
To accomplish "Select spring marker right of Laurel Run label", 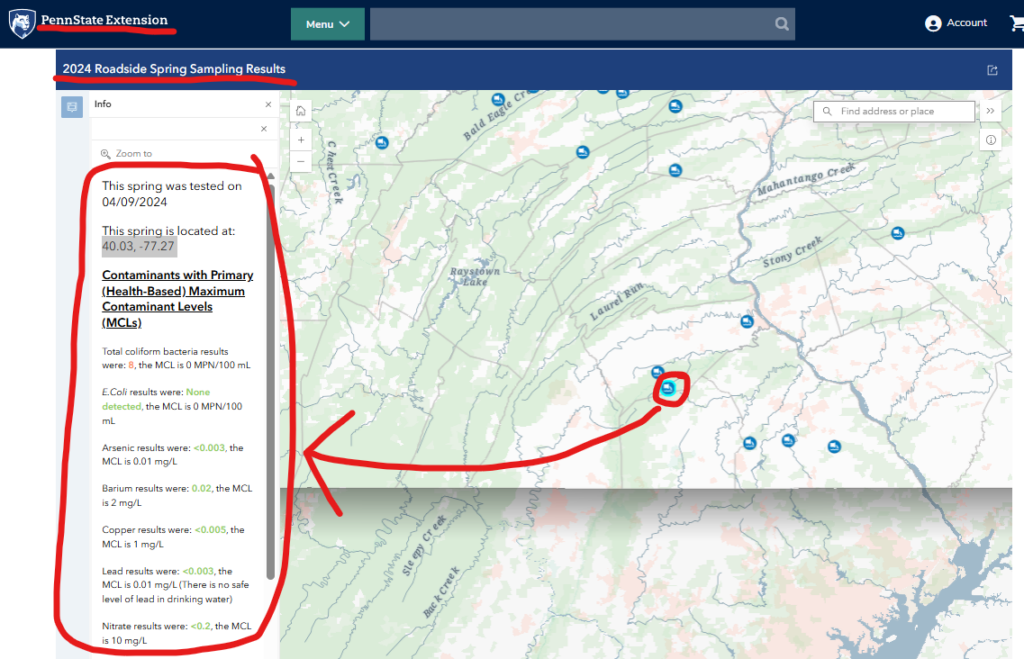I will pos(746,321).
